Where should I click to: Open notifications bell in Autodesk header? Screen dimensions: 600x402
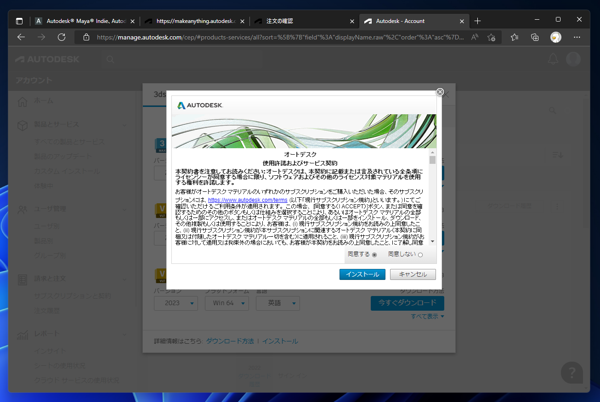coord(553,59)
